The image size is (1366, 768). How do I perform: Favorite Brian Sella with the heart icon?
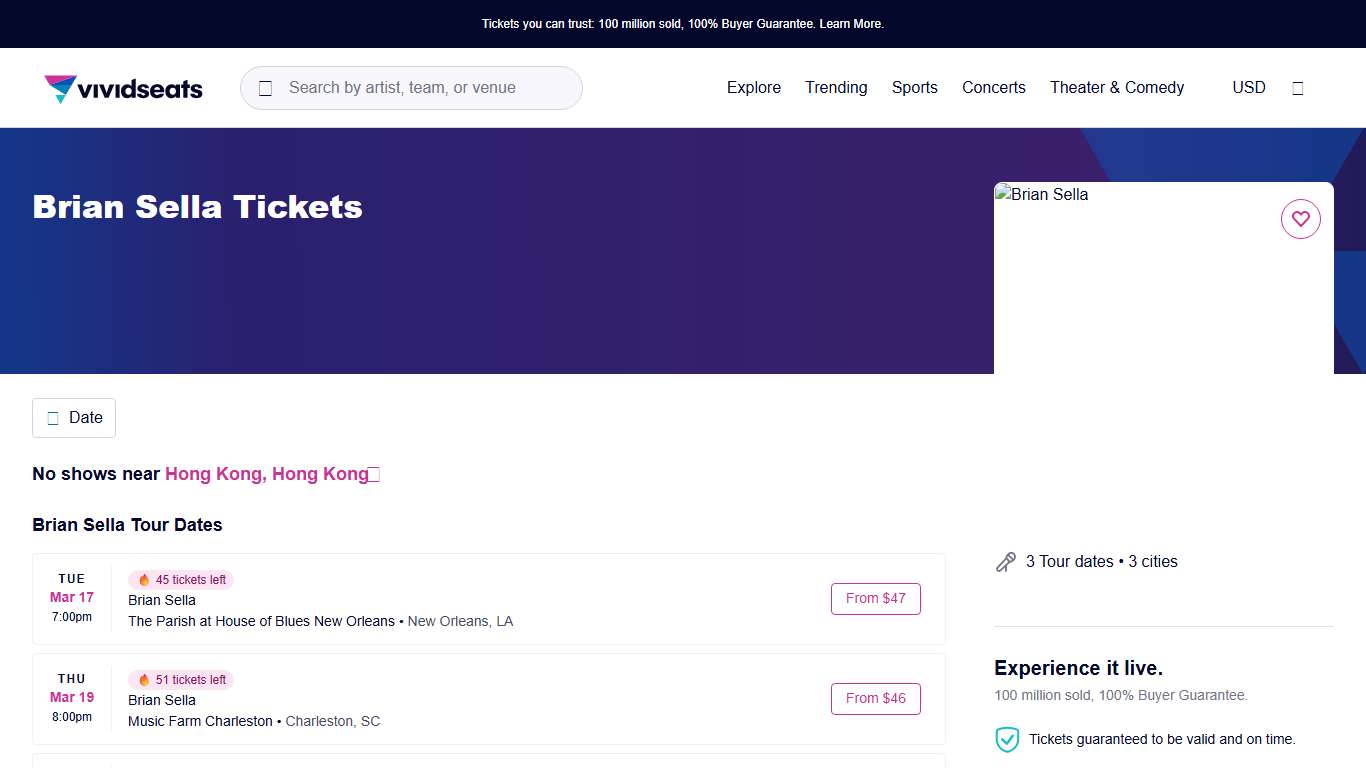pos(1300,219)
